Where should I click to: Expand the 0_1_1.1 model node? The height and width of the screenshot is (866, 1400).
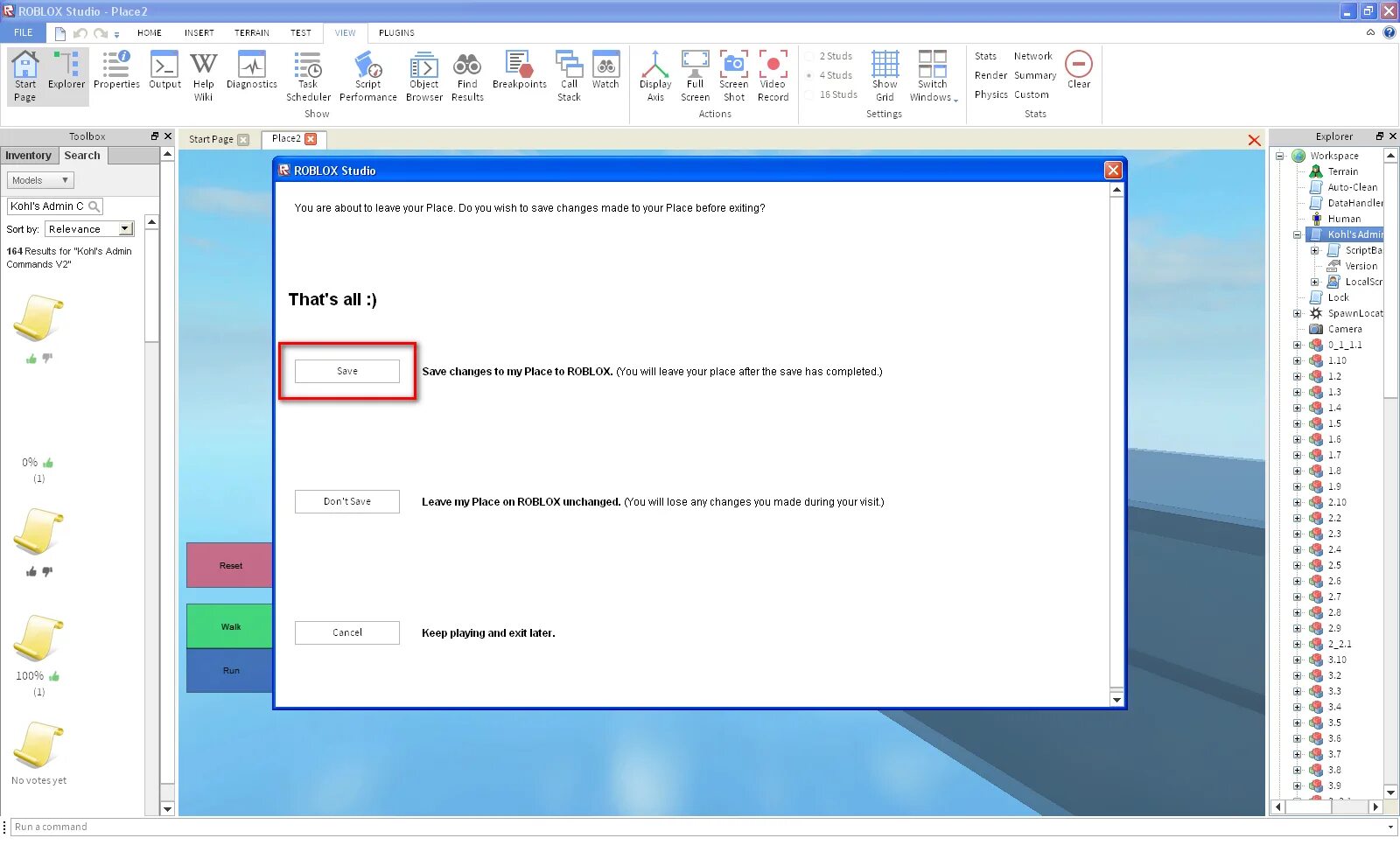pos(1298,345)
